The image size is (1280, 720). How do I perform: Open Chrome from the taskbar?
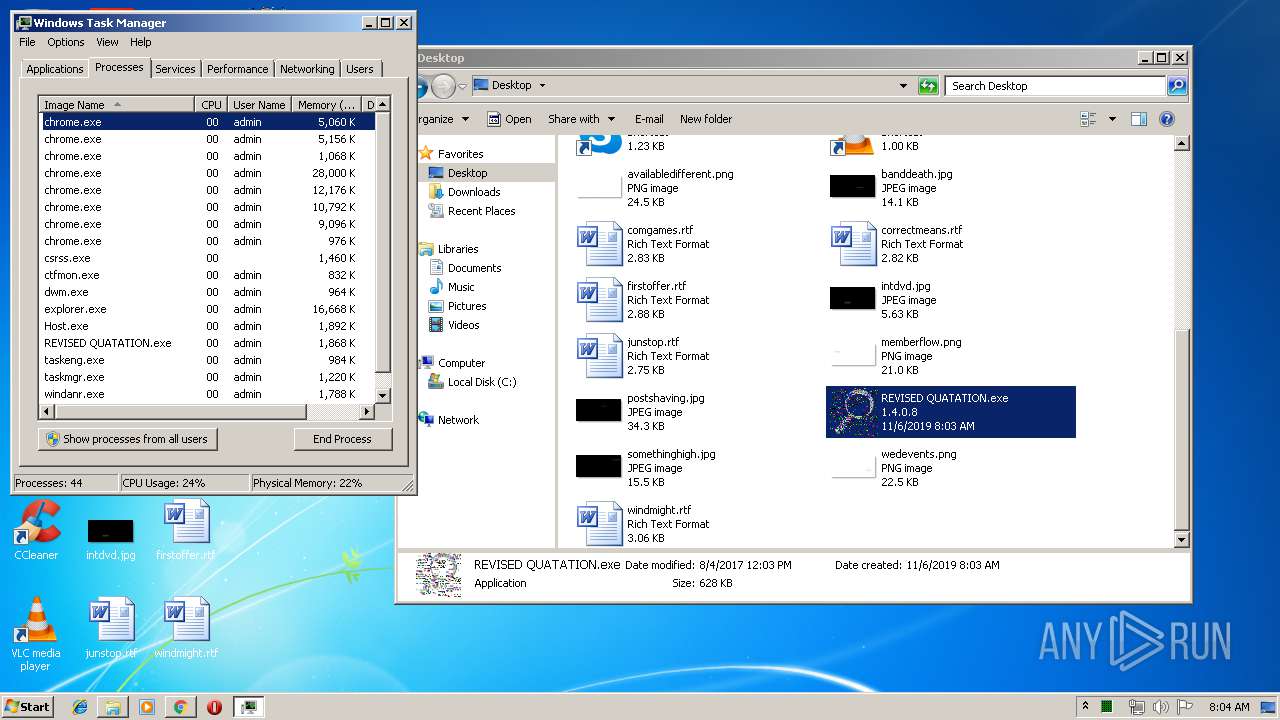click(180, 706)
